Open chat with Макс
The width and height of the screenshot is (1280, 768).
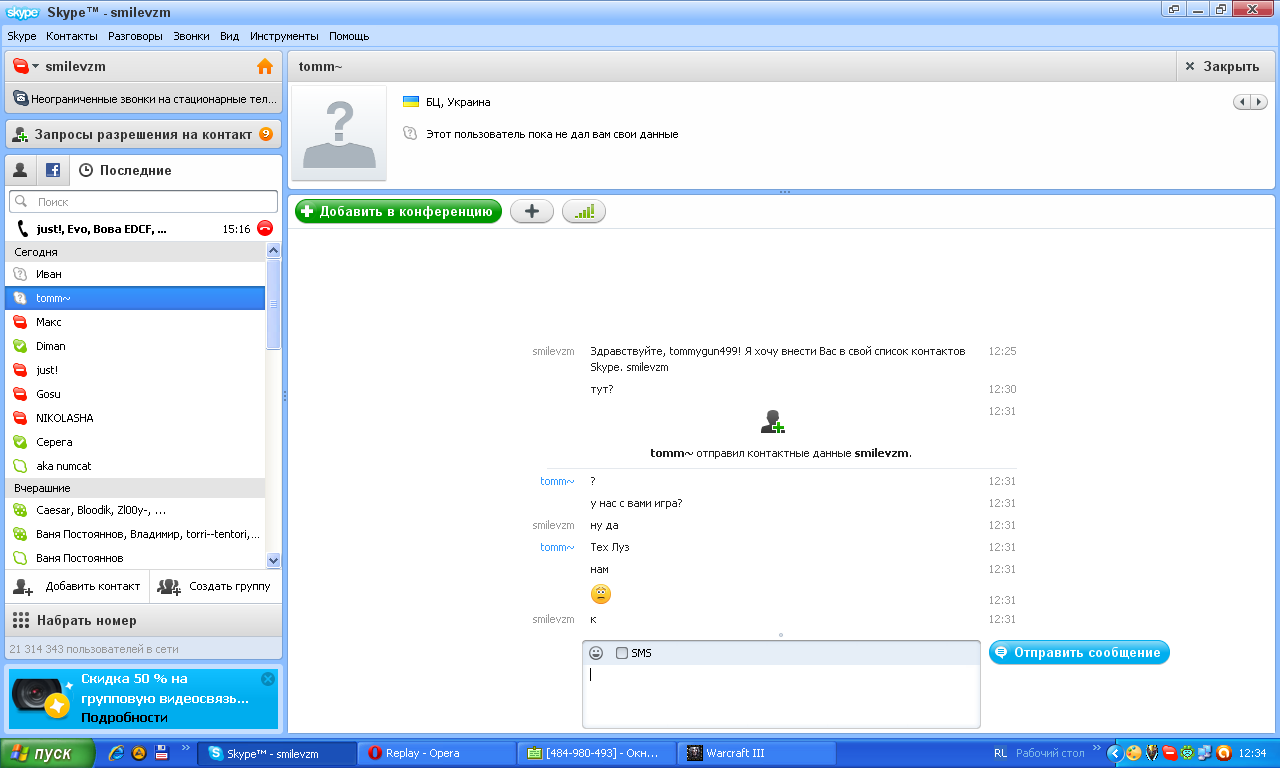tap(135, 322)
